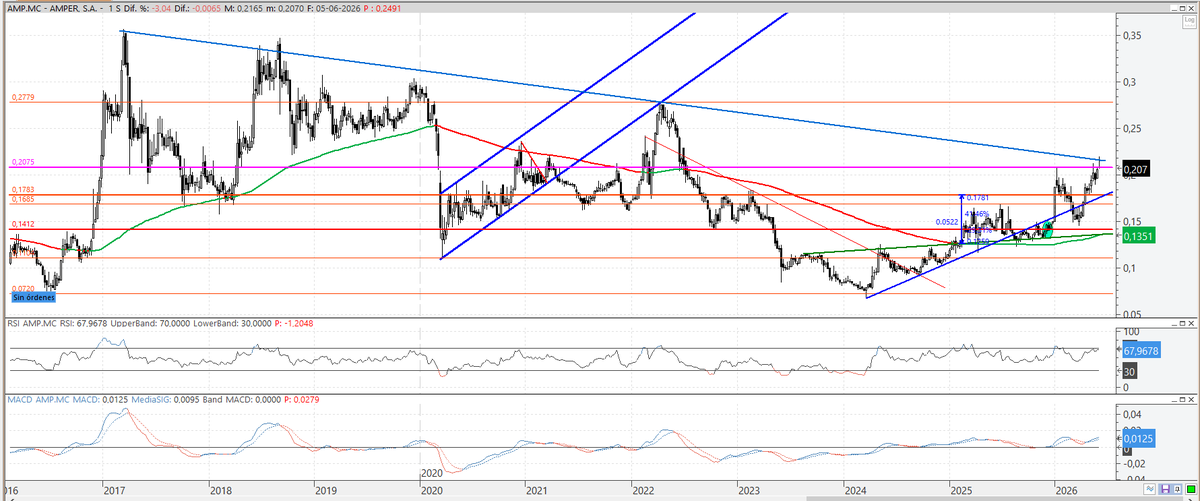Click the 2017 year mark on the time axis
This screenshot has width=1200, height=501.
[115, 490]
